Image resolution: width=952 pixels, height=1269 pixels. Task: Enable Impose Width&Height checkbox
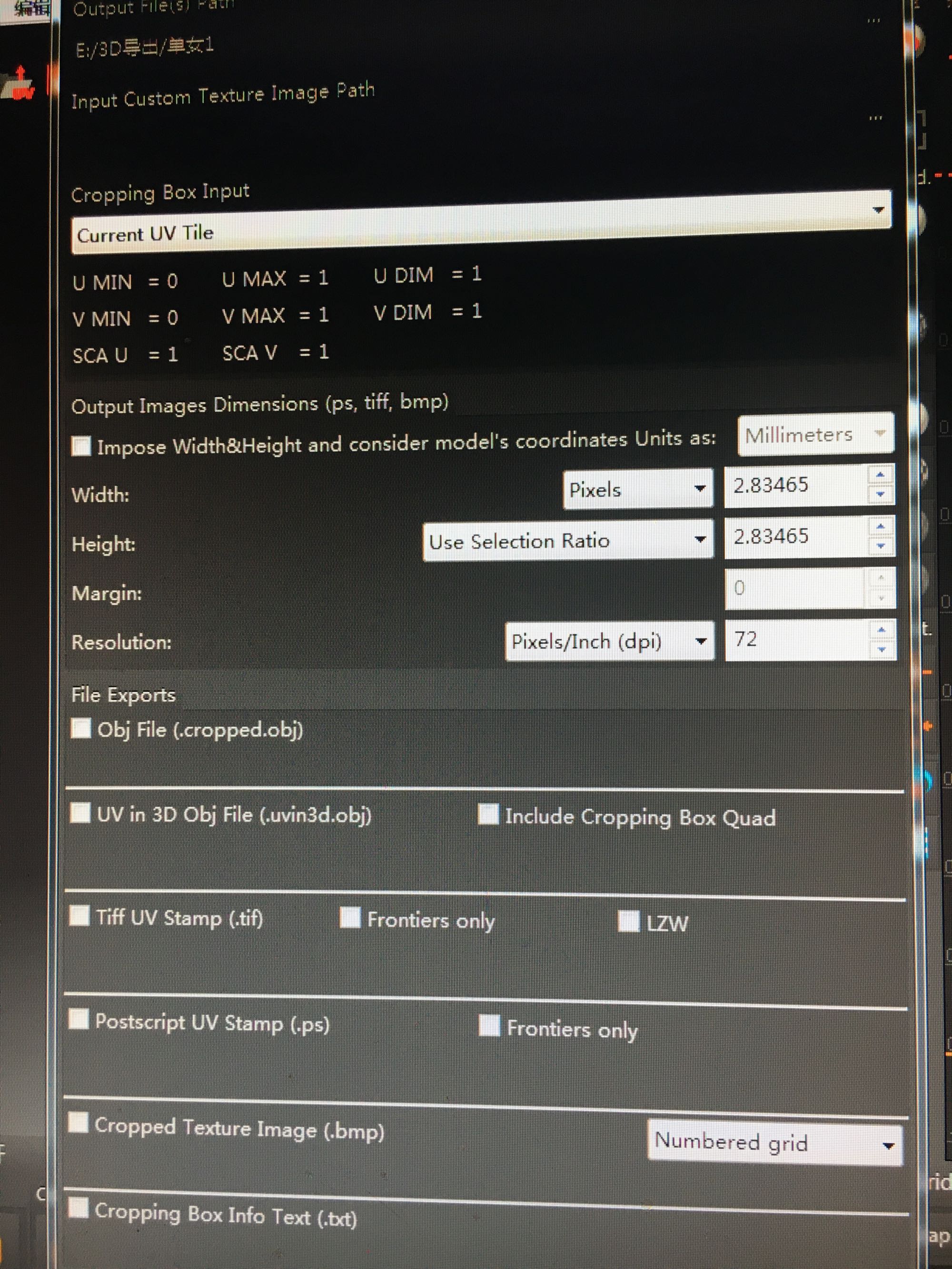(x=81, y=446)
